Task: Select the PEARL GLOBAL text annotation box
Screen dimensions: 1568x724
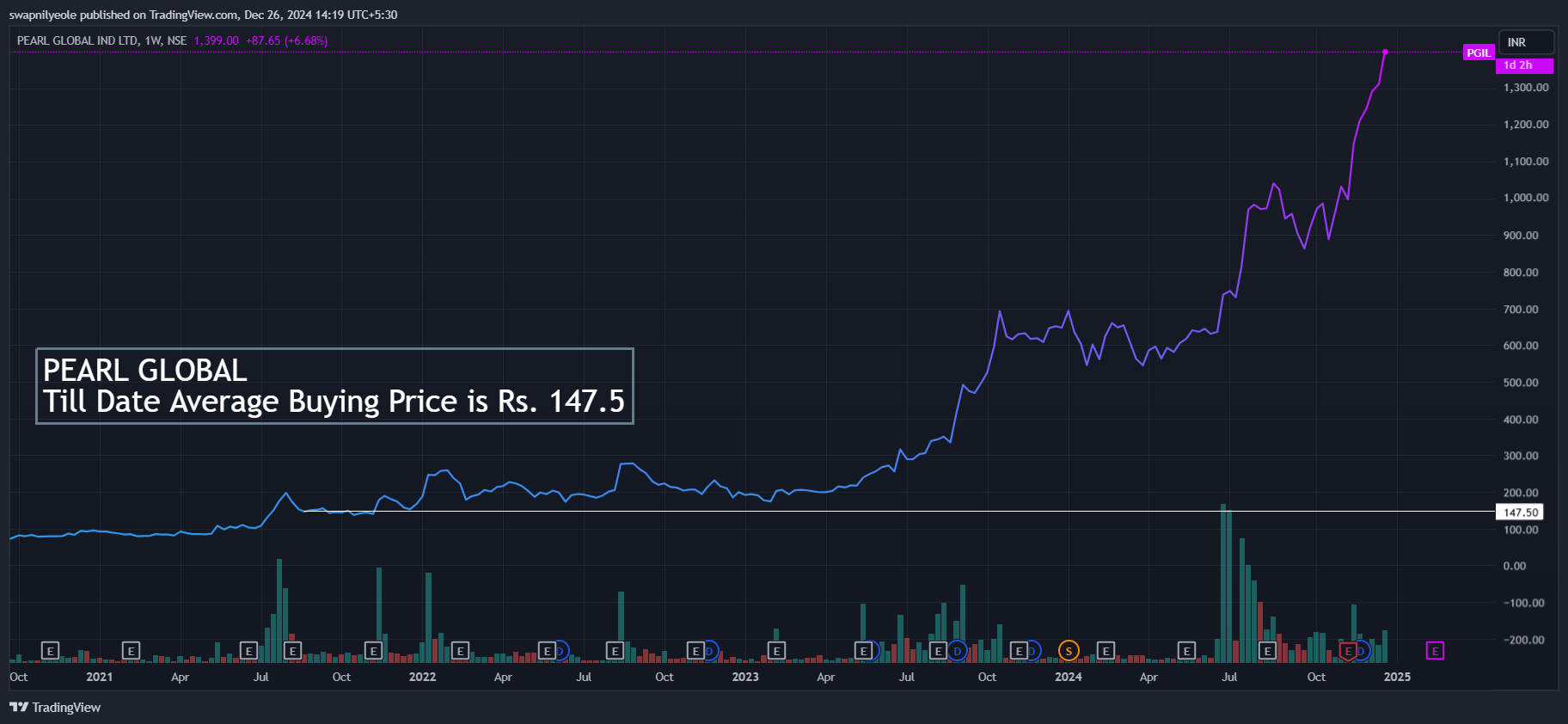Action: click(334, 386)
